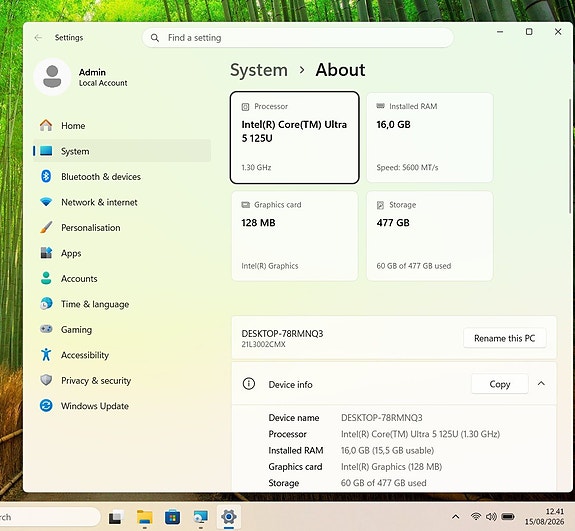
Task: Open Accessibility settings
Action: (122, 355)
